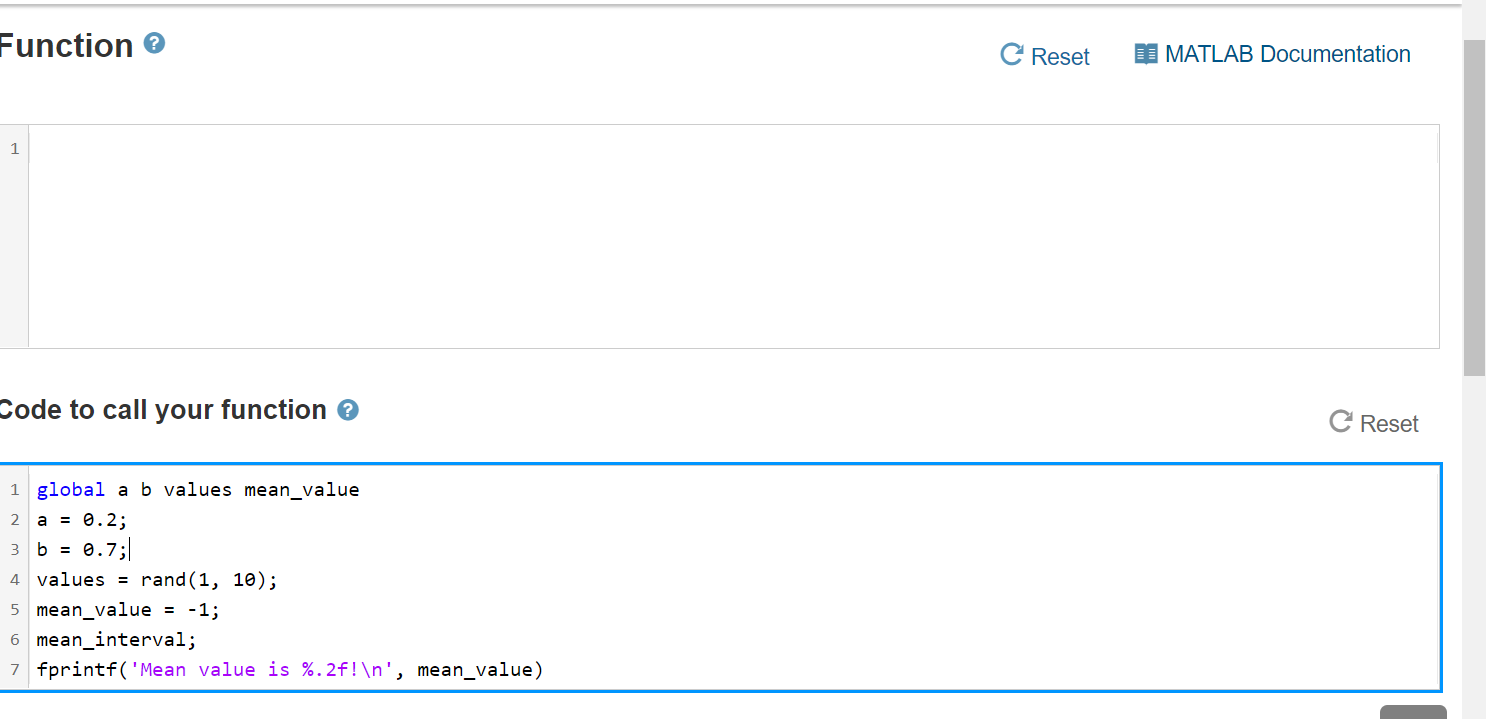Place cursor on the fprintf line
Image resolution: width=1486 pixels, height=719 pixels.
(x=290, y=669)
